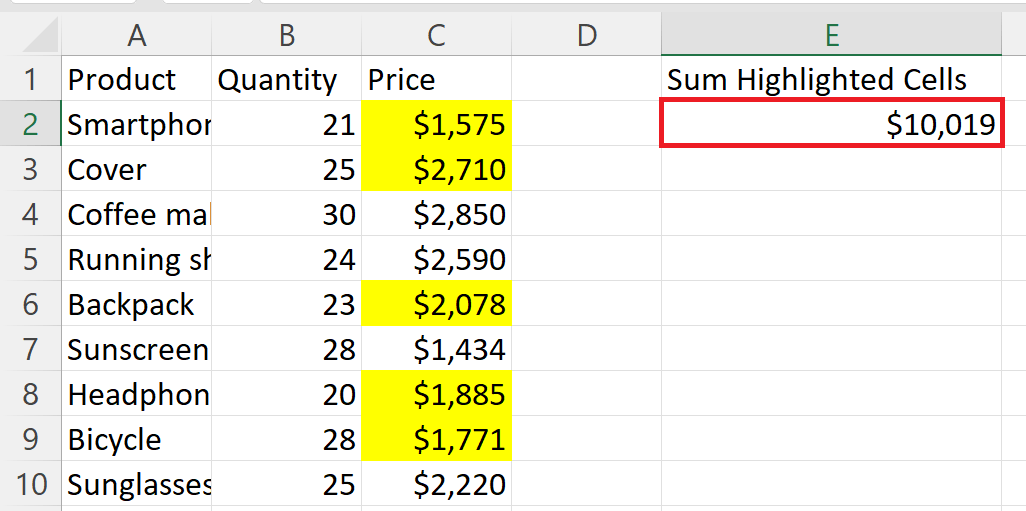This screenshot has width=1026, height=511.
Task: Select quantity cell showing 21
Action: pyautogui.click(x=287, y=124)
